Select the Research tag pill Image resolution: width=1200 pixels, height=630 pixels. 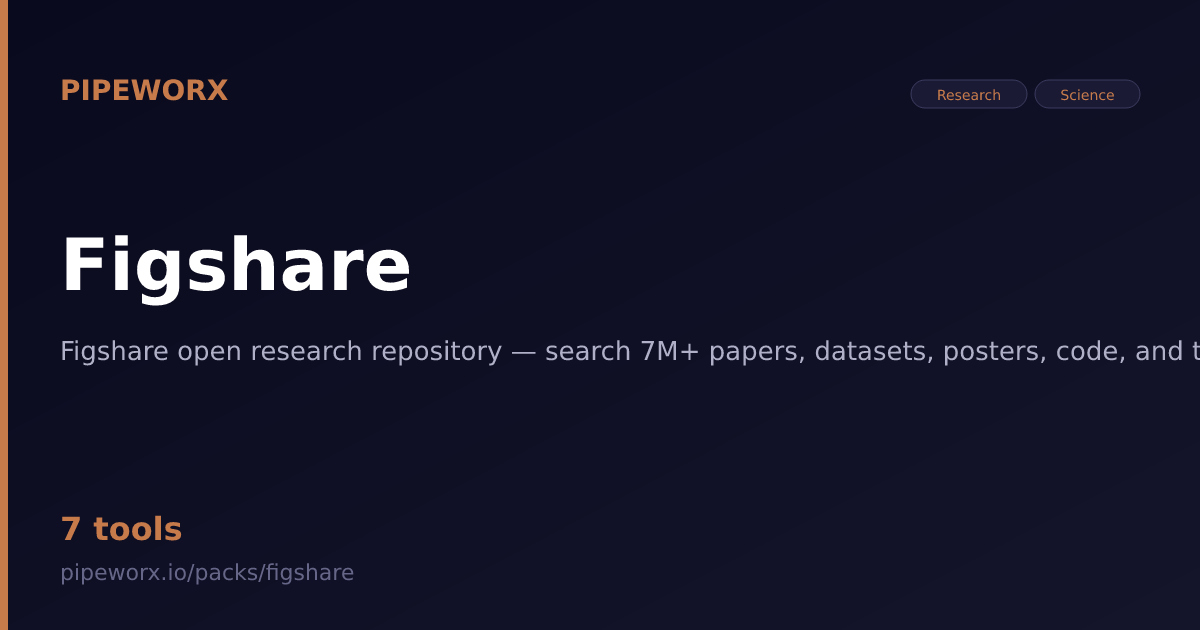tap(968, 94)
